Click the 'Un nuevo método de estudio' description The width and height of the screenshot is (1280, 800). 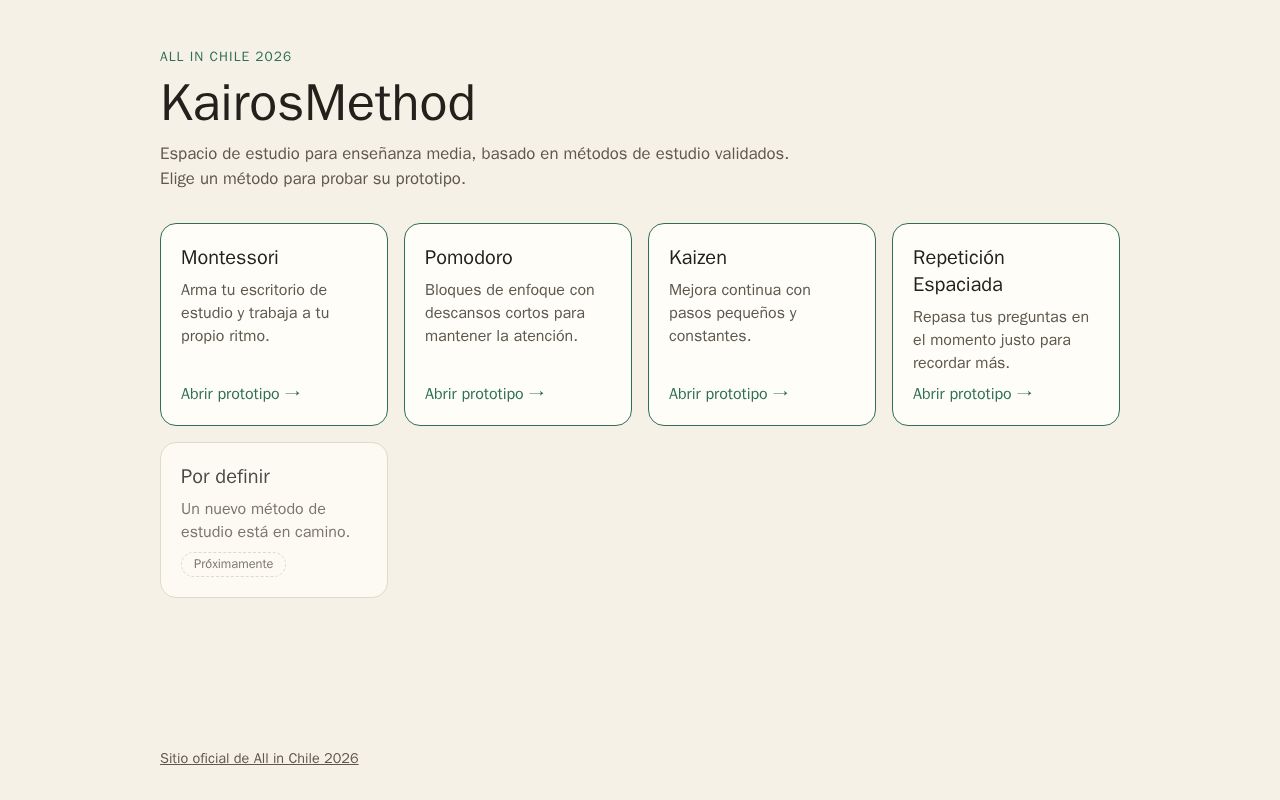point(266,521)
